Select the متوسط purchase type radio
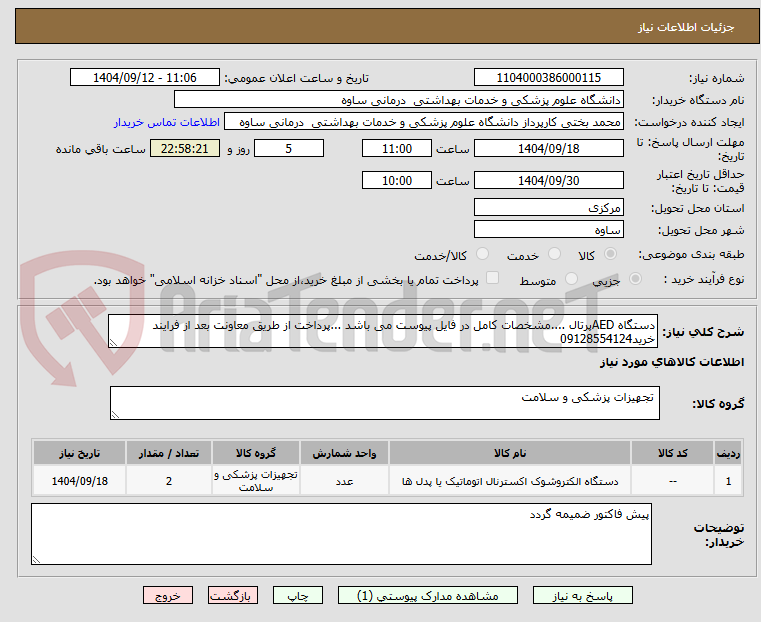Viewport: 761px width, 622px height. (572, 278)
